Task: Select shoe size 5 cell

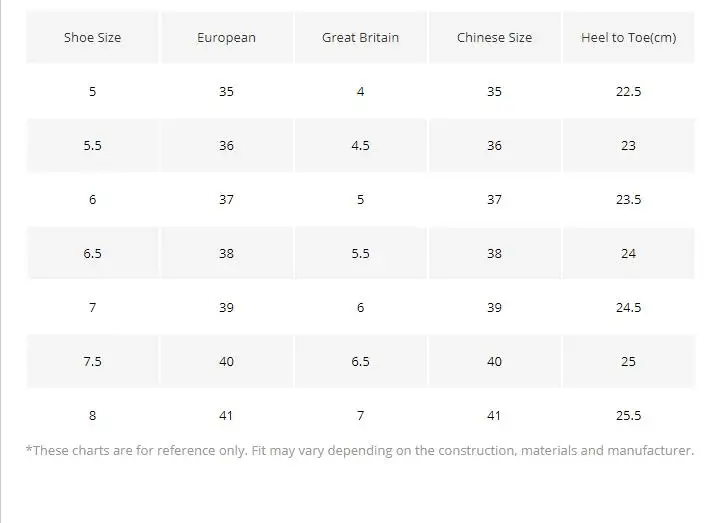Action: tap(92, 91)
